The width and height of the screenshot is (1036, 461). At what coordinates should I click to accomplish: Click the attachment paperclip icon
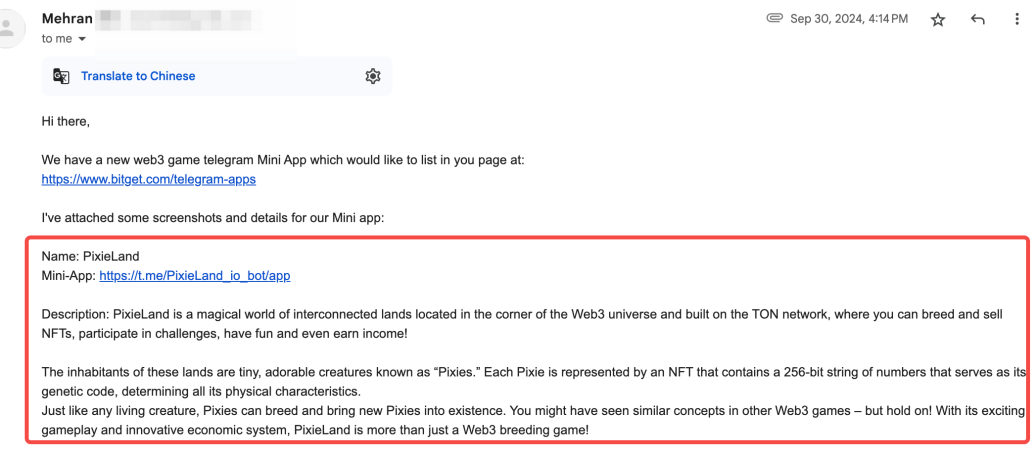(x=773, y=18)
